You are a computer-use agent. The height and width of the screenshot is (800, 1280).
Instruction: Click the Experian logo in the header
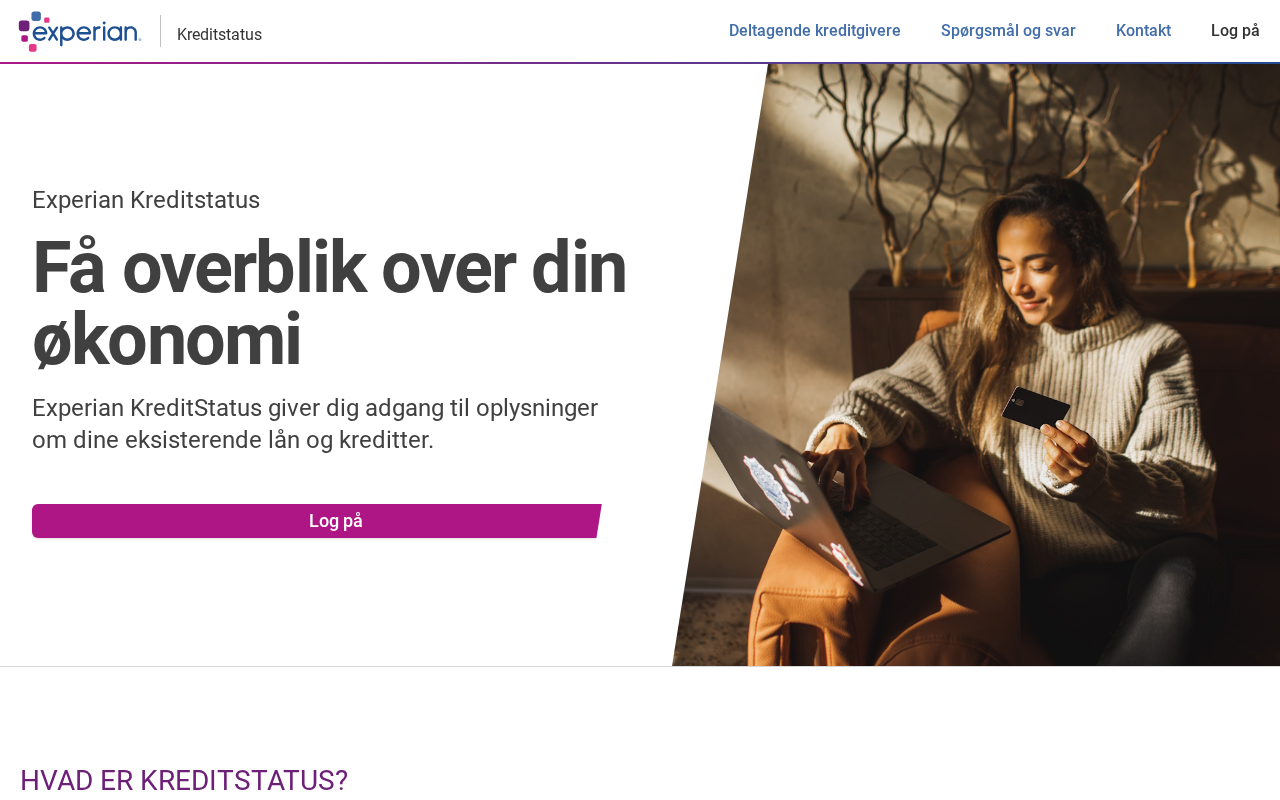click(80, 31)
